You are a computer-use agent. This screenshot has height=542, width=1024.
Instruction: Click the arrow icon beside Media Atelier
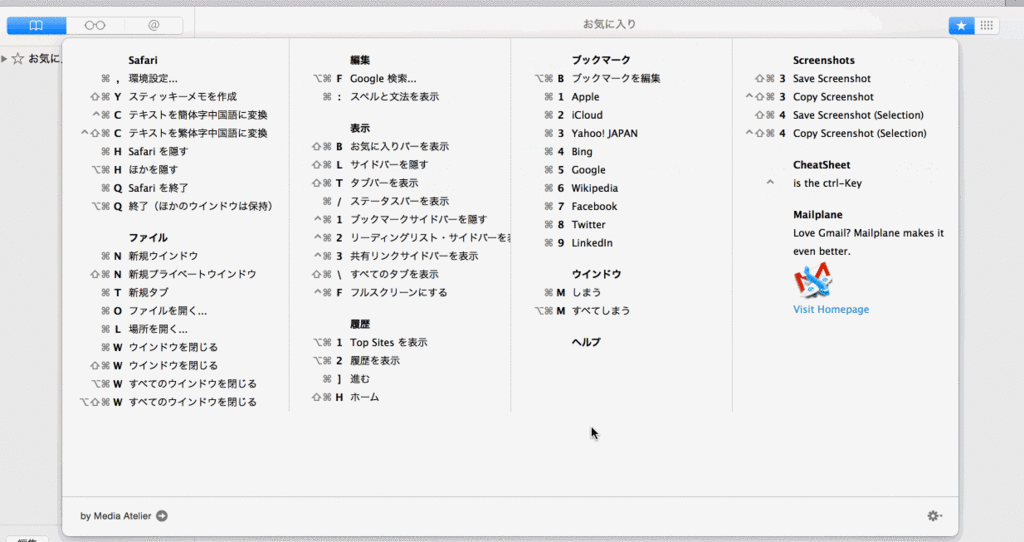(x=162, y=516)
